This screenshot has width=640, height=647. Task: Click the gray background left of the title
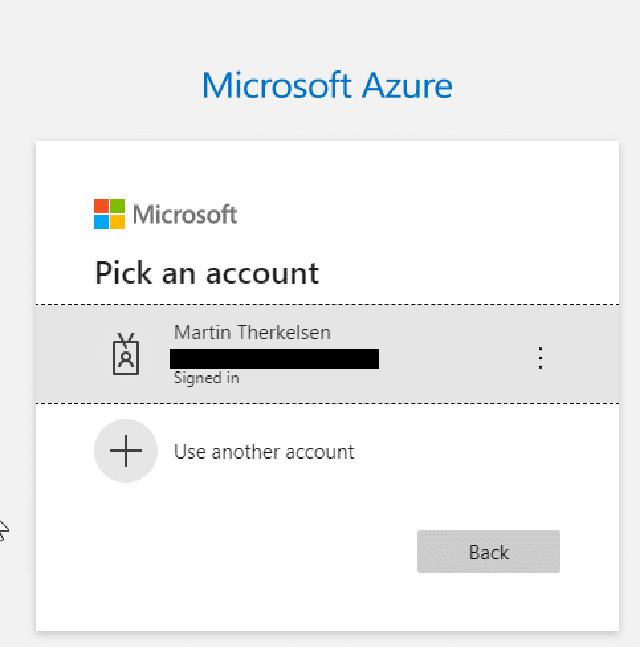click(100, 85)
